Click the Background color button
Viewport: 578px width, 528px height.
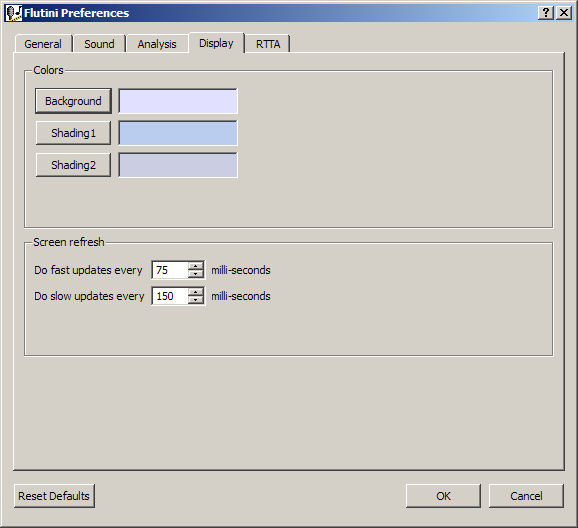tap(73, 101)
